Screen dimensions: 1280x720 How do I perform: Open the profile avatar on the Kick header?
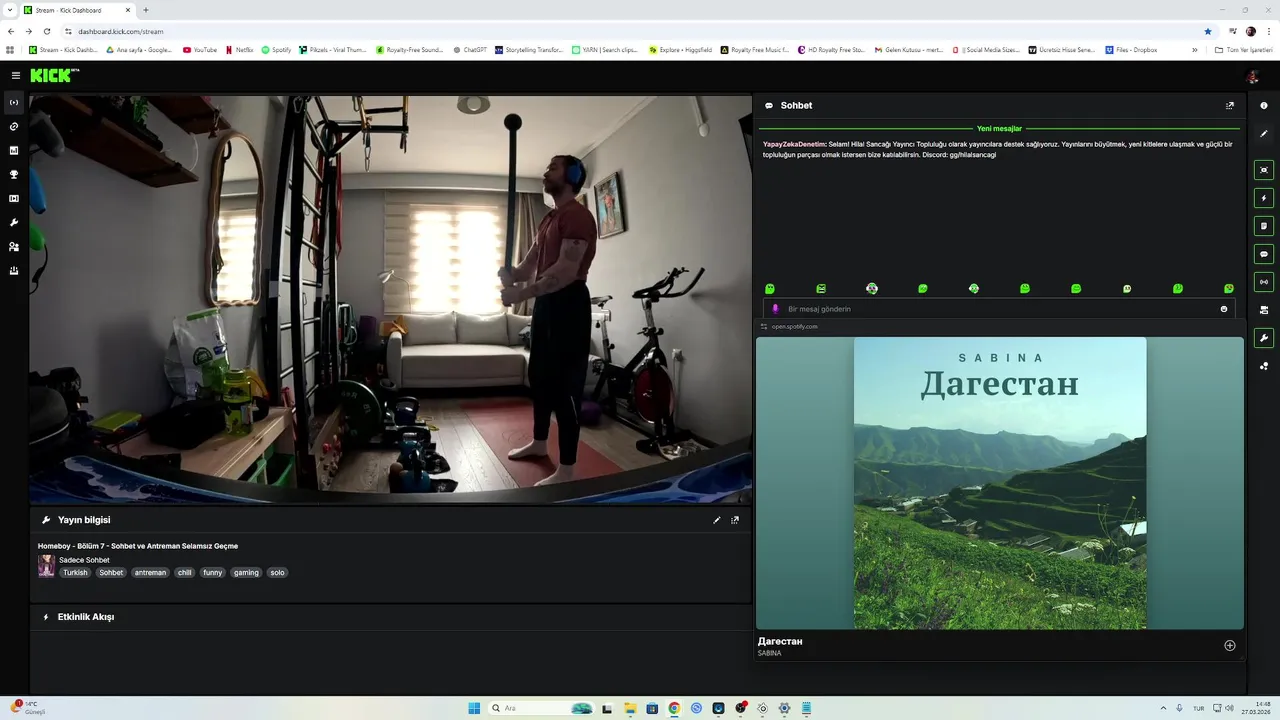1252,76
